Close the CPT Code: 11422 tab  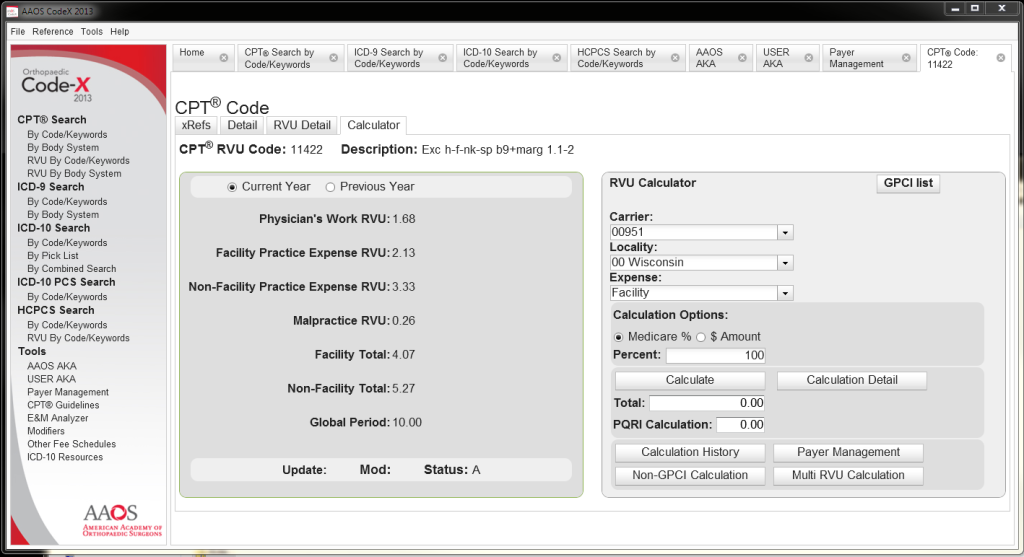click(x=1000, y=58)
